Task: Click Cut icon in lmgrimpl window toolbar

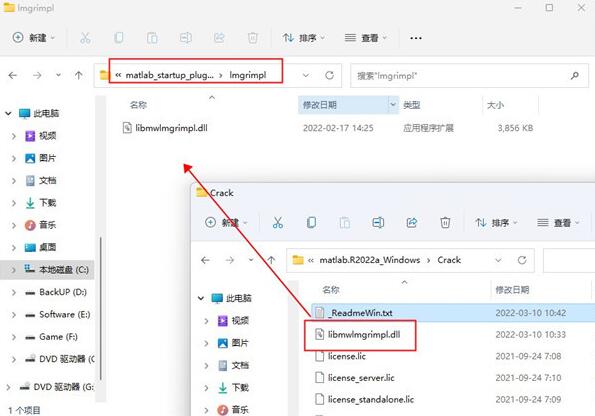Action: [85, 38]
